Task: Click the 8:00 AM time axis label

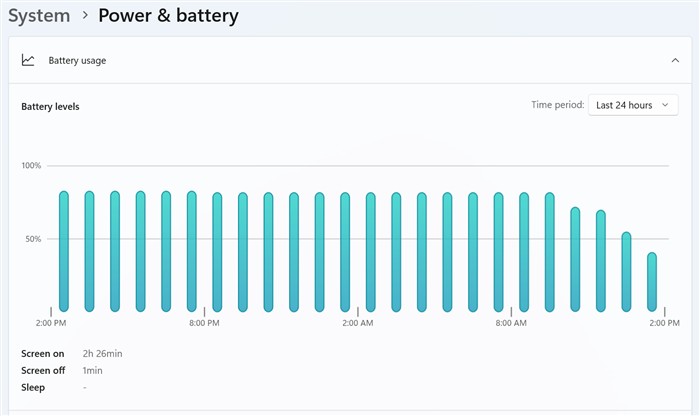Action: pos(511,323)
